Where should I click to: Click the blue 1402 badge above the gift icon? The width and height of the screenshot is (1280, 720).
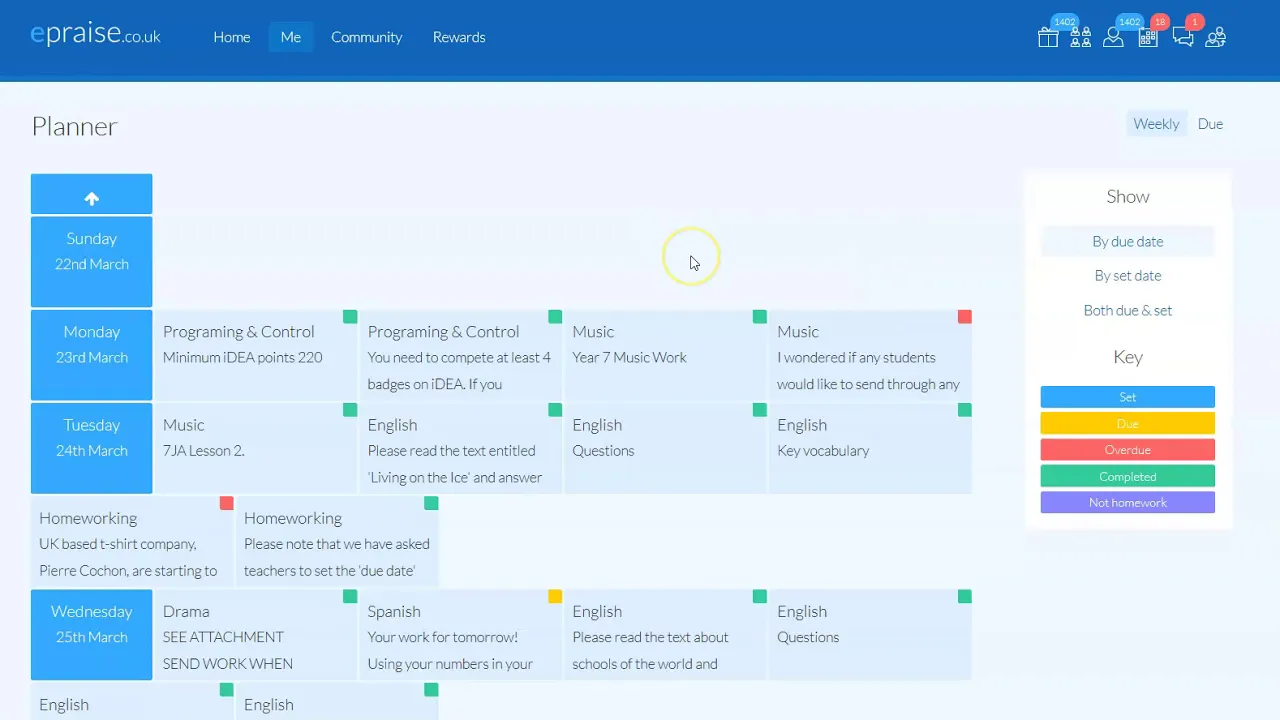click(1064, 22)
